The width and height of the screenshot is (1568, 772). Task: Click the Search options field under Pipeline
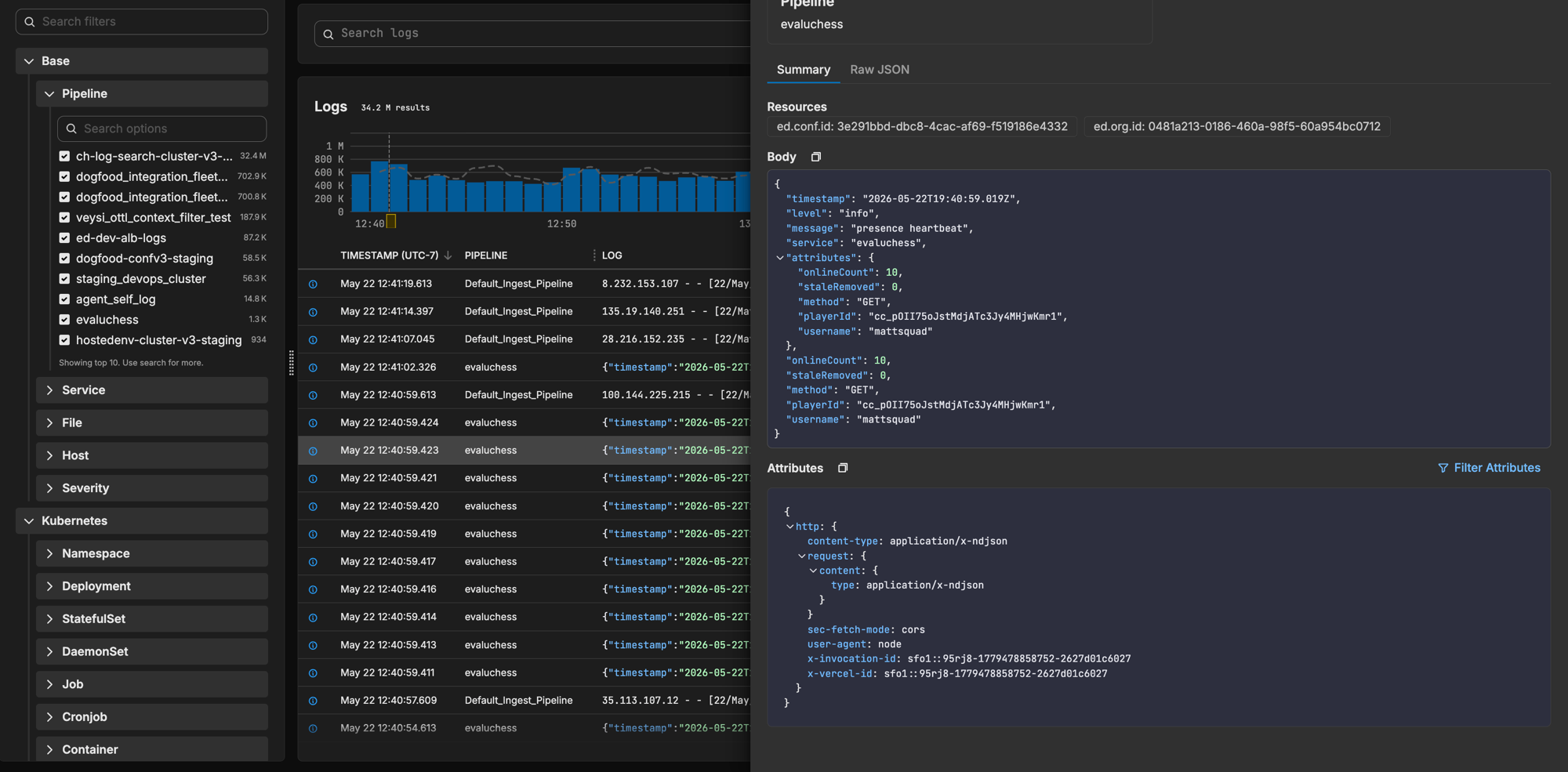tap(162, 129)
